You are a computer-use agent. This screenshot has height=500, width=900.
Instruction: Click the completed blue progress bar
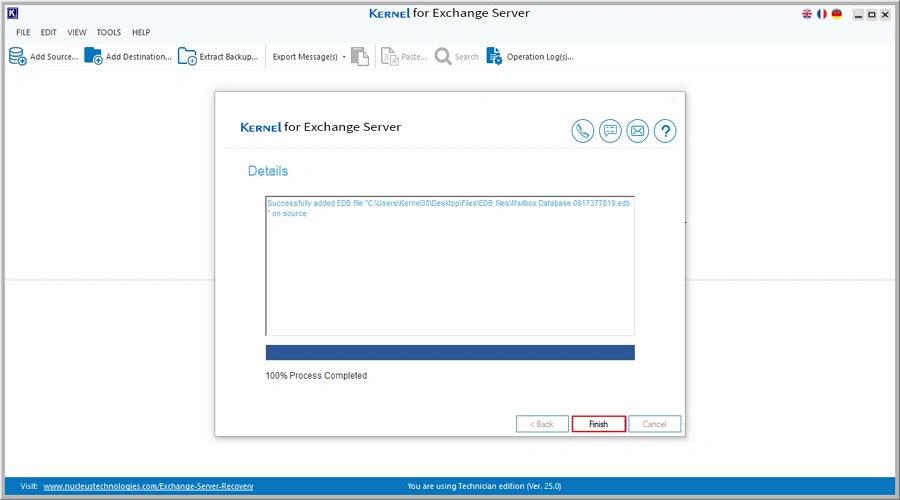pos(450,352)
